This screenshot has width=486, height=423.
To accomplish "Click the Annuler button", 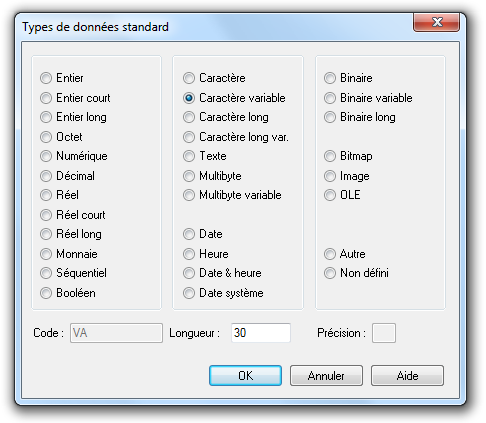I will (x=326, y=376).
